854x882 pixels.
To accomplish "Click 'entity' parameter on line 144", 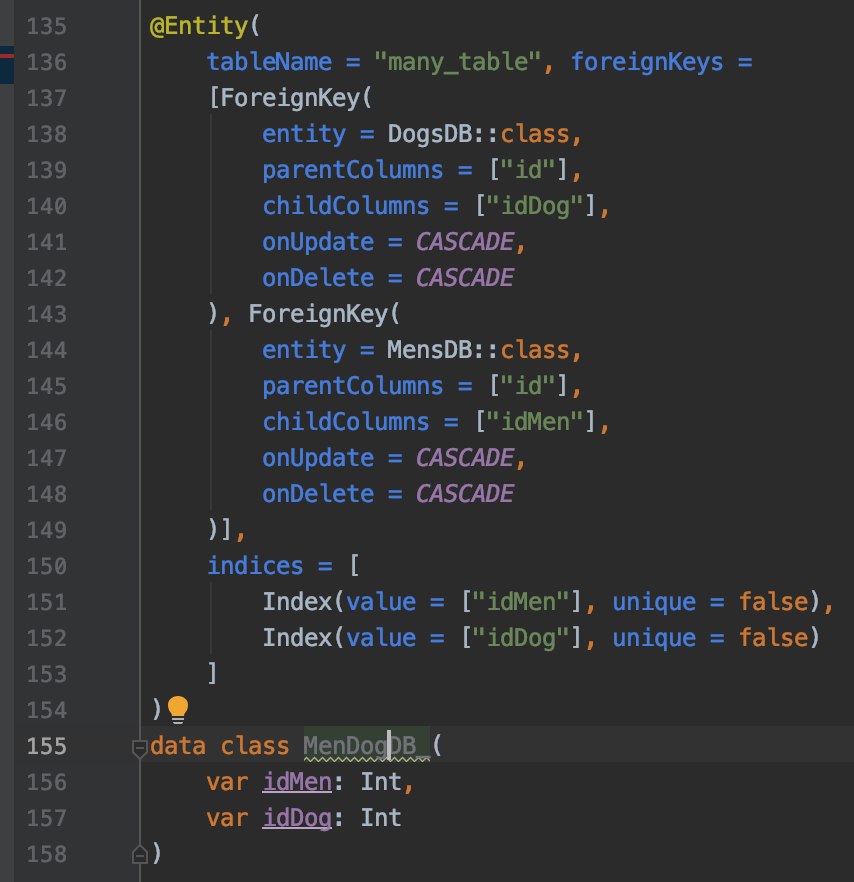I will point(304,350).
